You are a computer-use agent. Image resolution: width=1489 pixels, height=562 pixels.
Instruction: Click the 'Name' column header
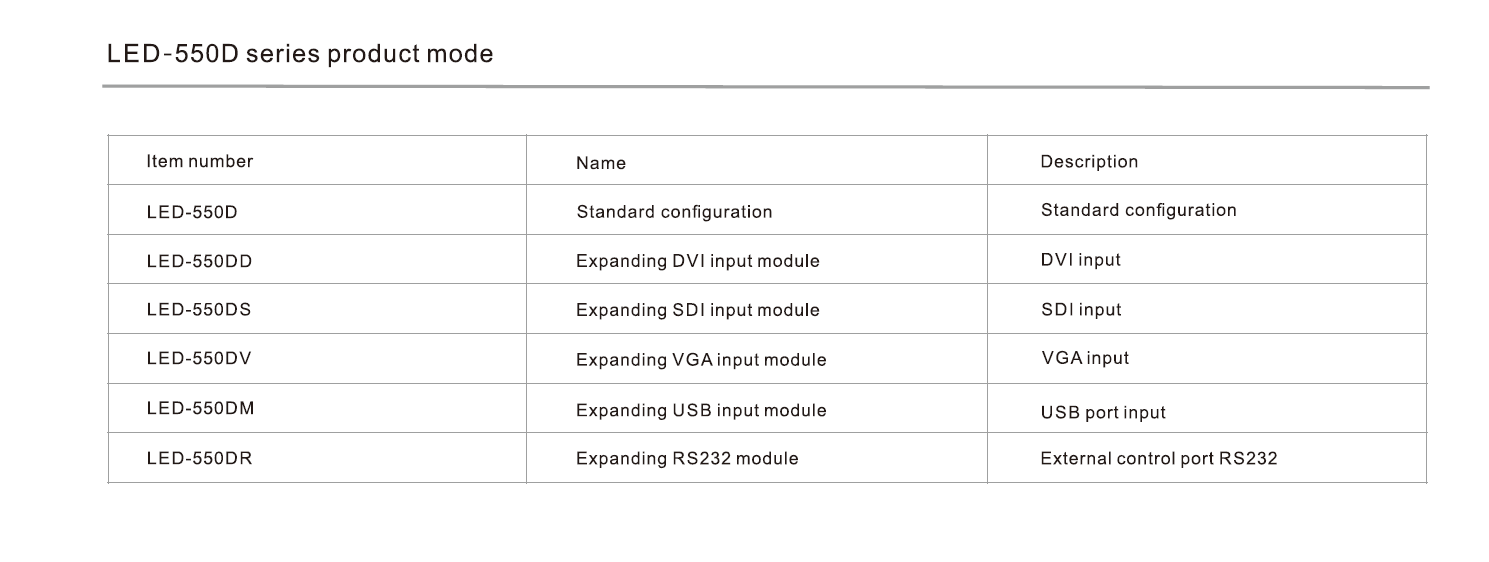(x=601, y=163)
